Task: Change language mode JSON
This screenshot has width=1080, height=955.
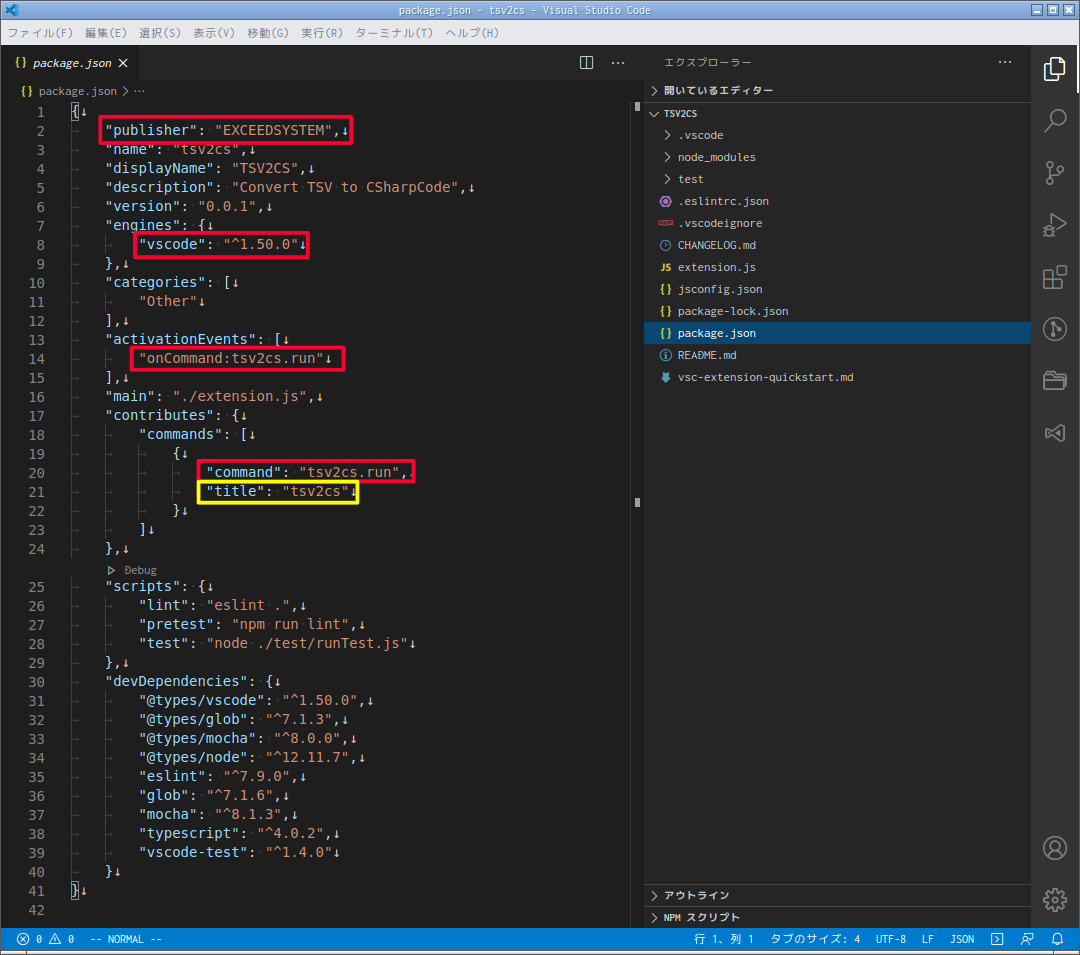Action: point(962,939)
